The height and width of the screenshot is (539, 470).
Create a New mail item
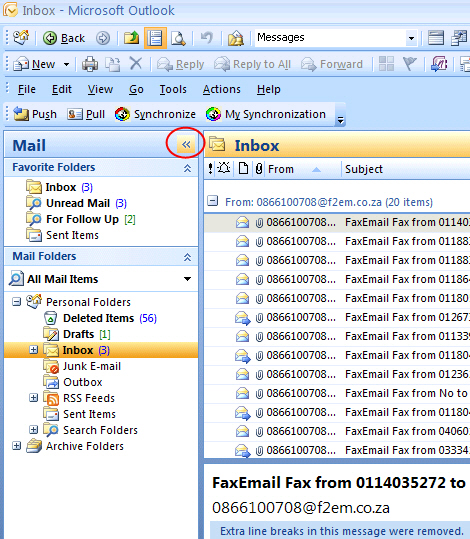click(34, 64)
